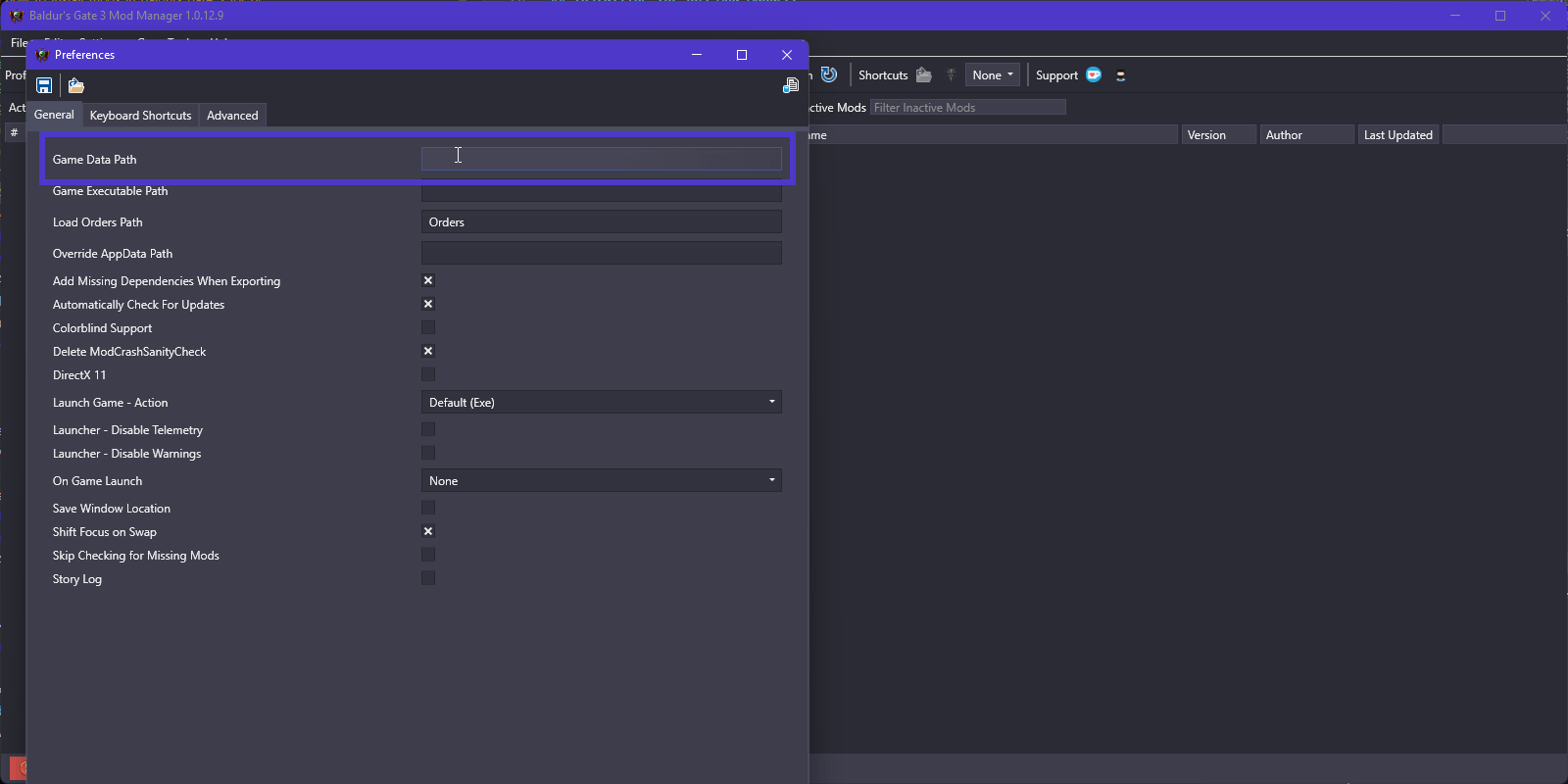Enable Launcher - Disable Telemetry
This screenshot has width=1568, height=784.
click(x=428, y=429)
